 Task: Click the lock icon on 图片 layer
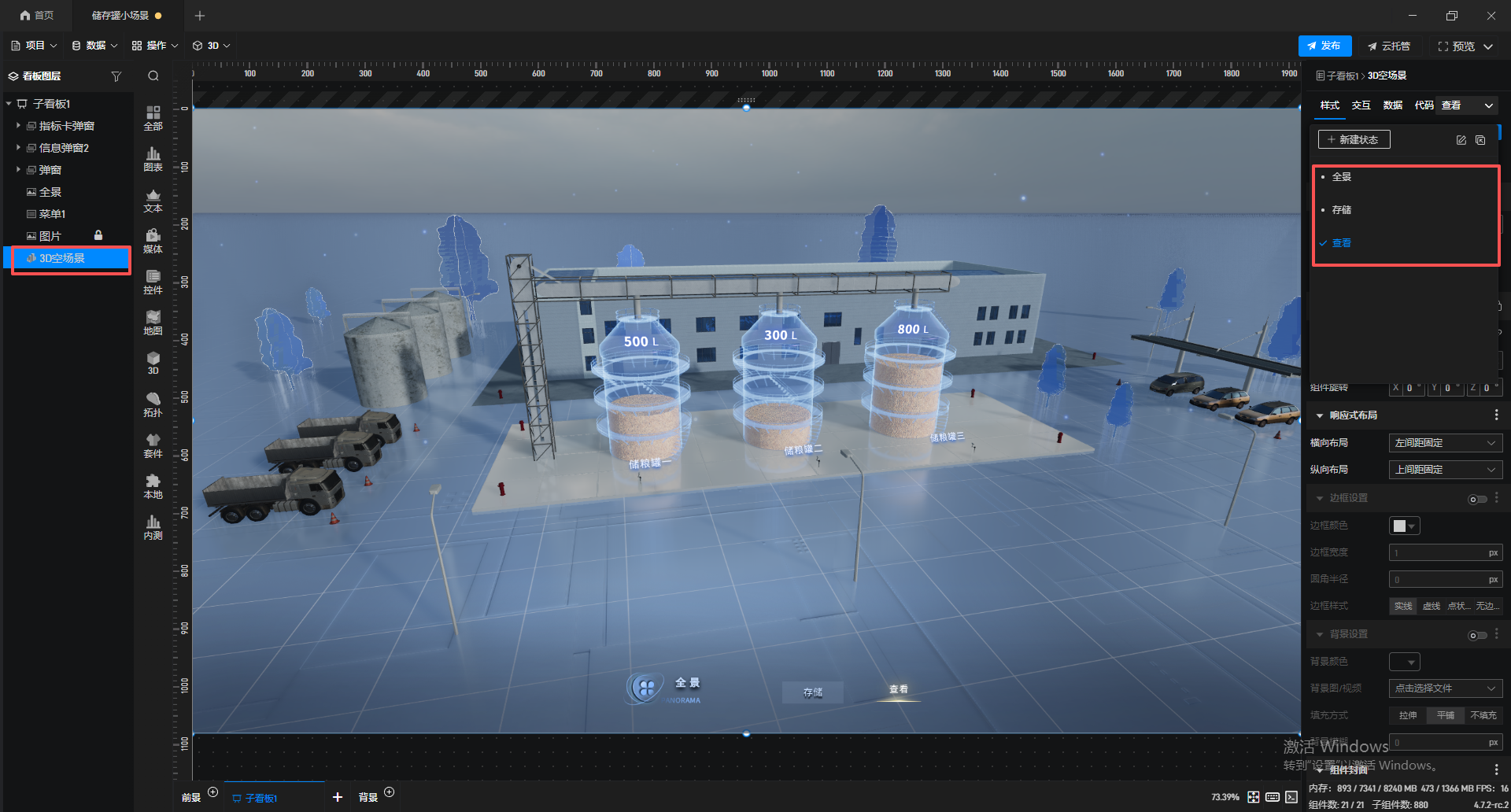[x=98, y=235]
